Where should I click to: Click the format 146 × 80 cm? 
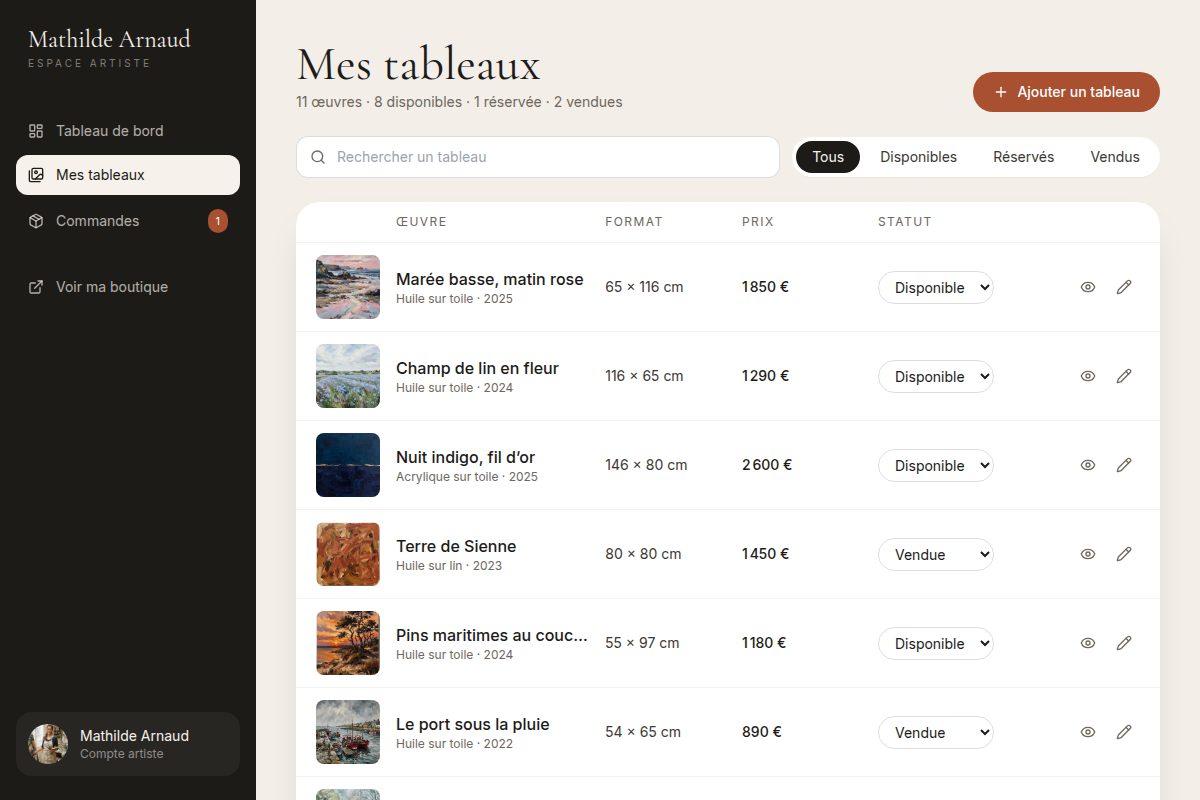[646, 465]
